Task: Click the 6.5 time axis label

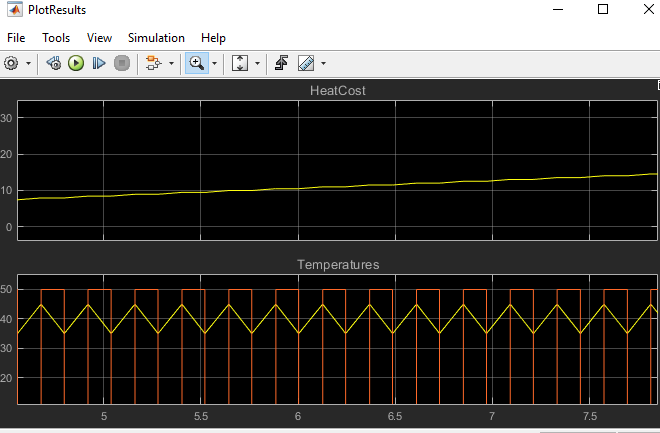Action: [x=395, y=417]
